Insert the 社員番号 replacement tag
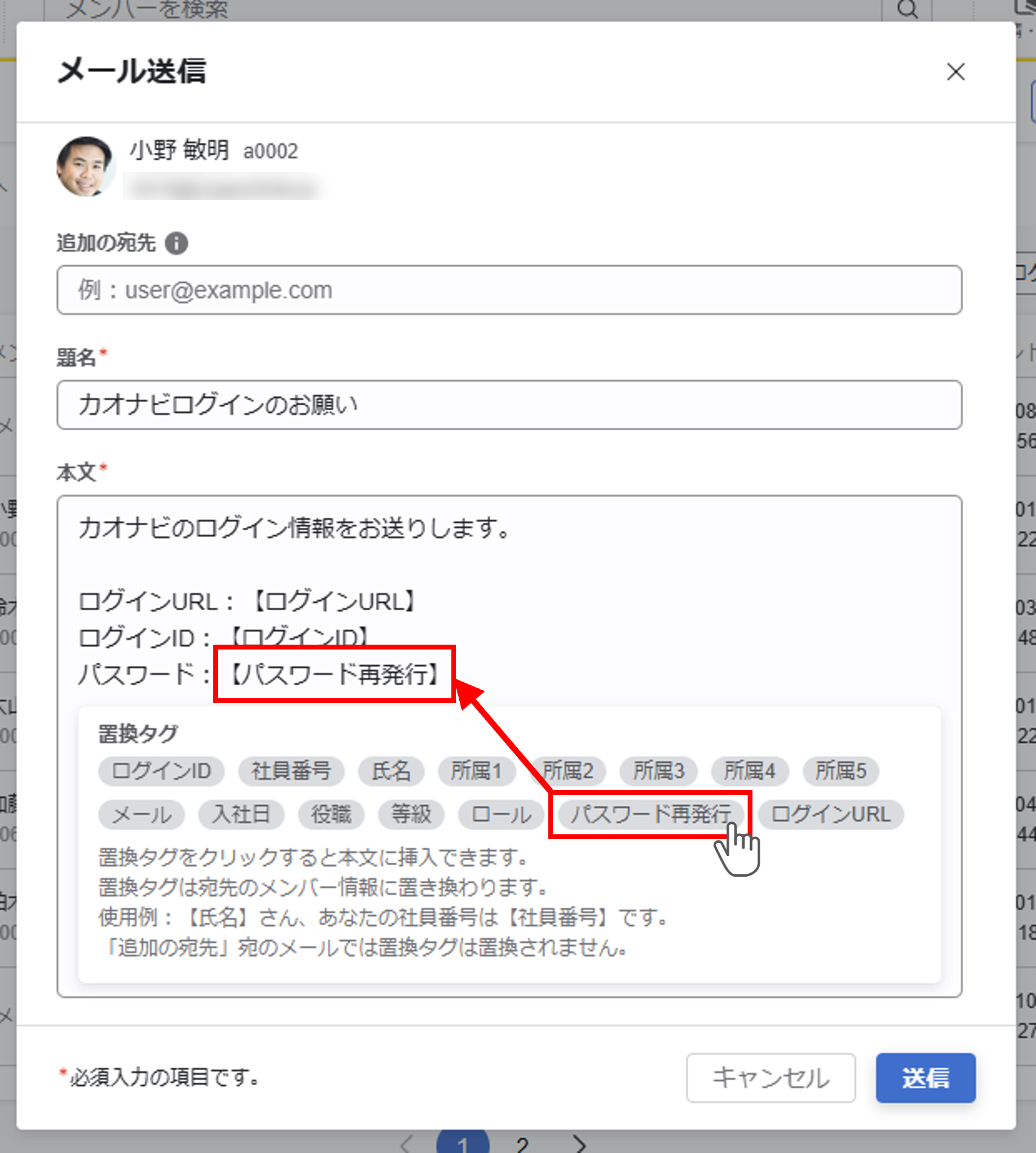Screen dimensions: 1036x1153 point(291,771)
